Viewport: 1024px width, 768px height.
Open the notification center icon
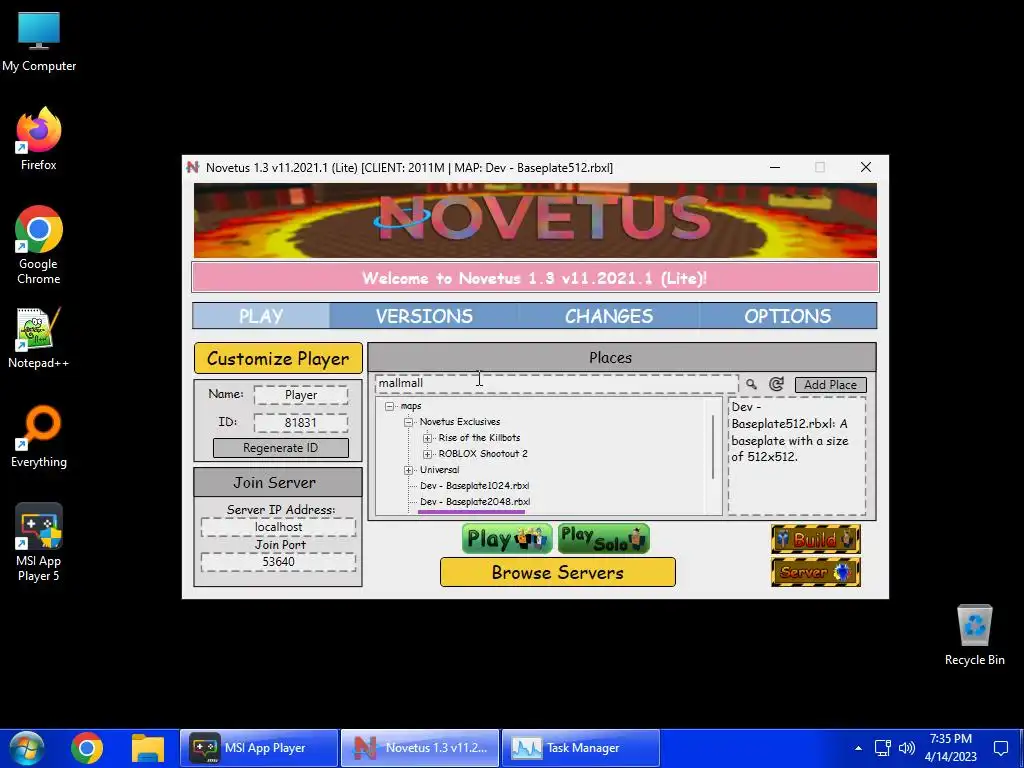(1001, 748)
